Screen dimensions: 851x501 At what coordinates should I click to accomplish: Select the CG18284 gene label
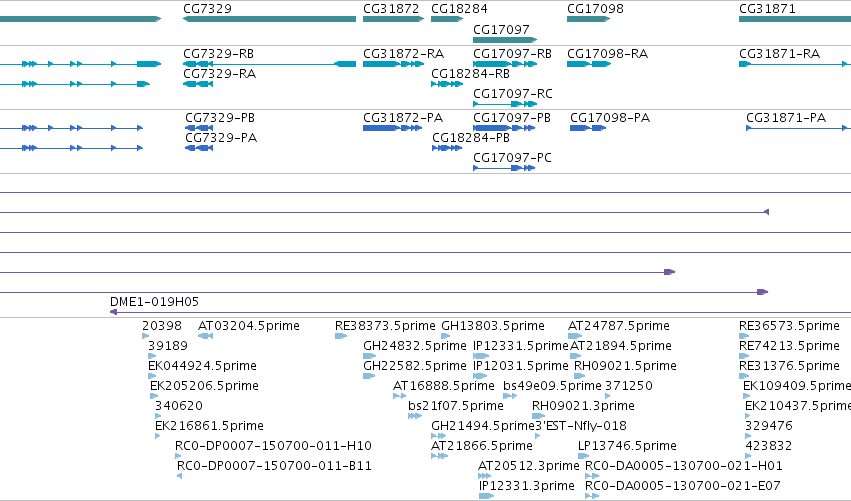459,9
